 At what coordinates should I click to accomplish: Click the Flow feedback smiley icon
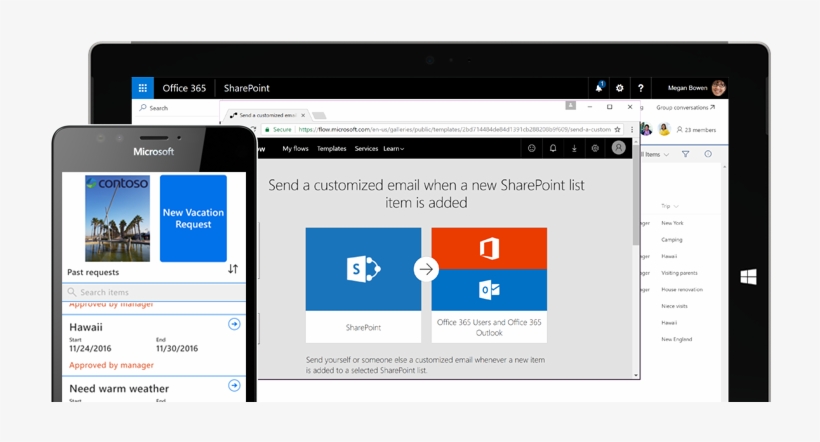click(x=532, y=148)
